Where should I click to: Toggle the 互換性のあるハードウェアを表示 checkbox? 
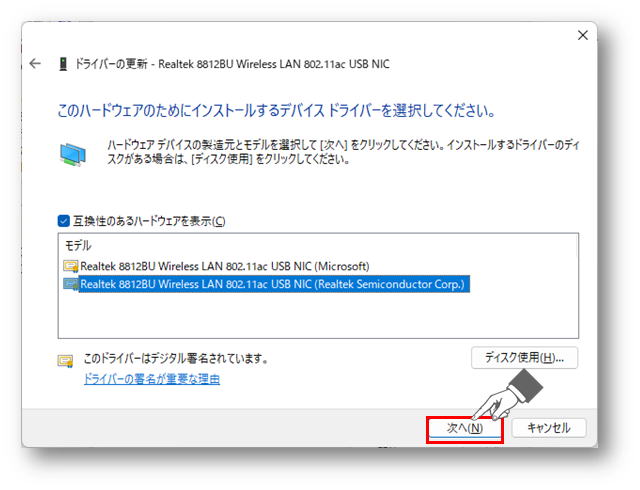pos(64,221)
